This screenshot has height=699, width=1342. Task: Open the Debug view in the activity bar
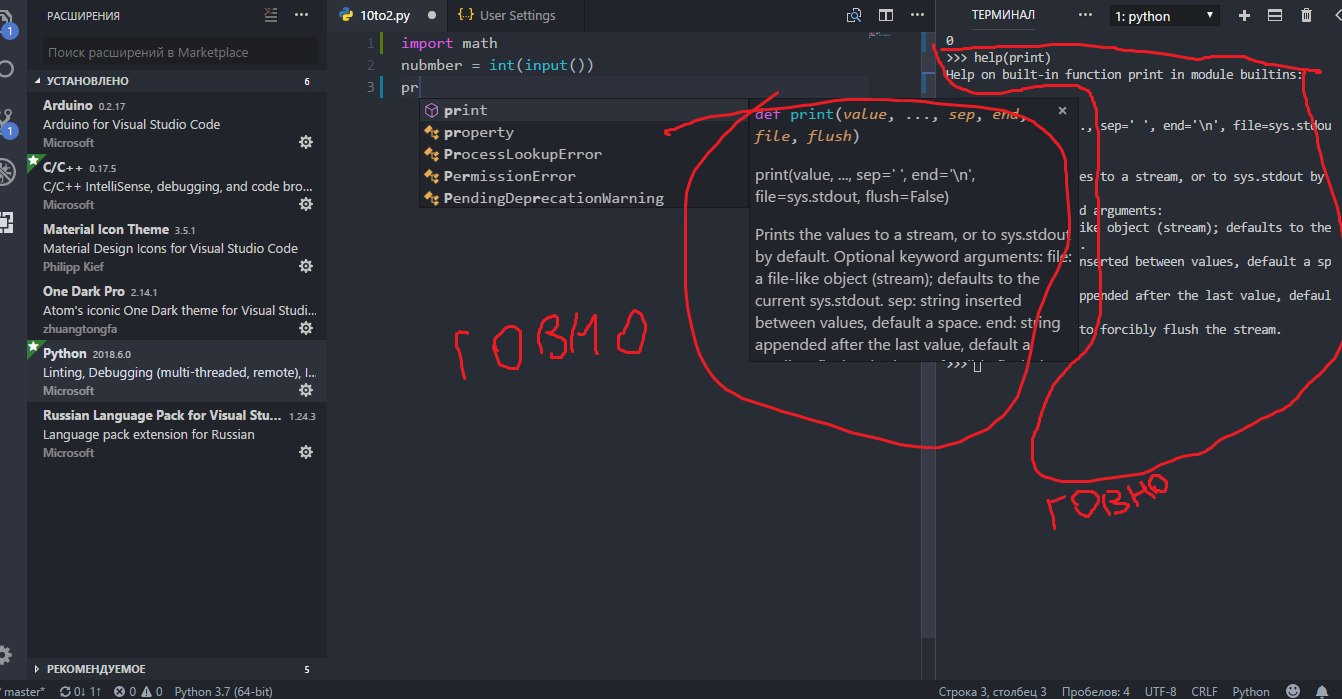click(6, 171)
